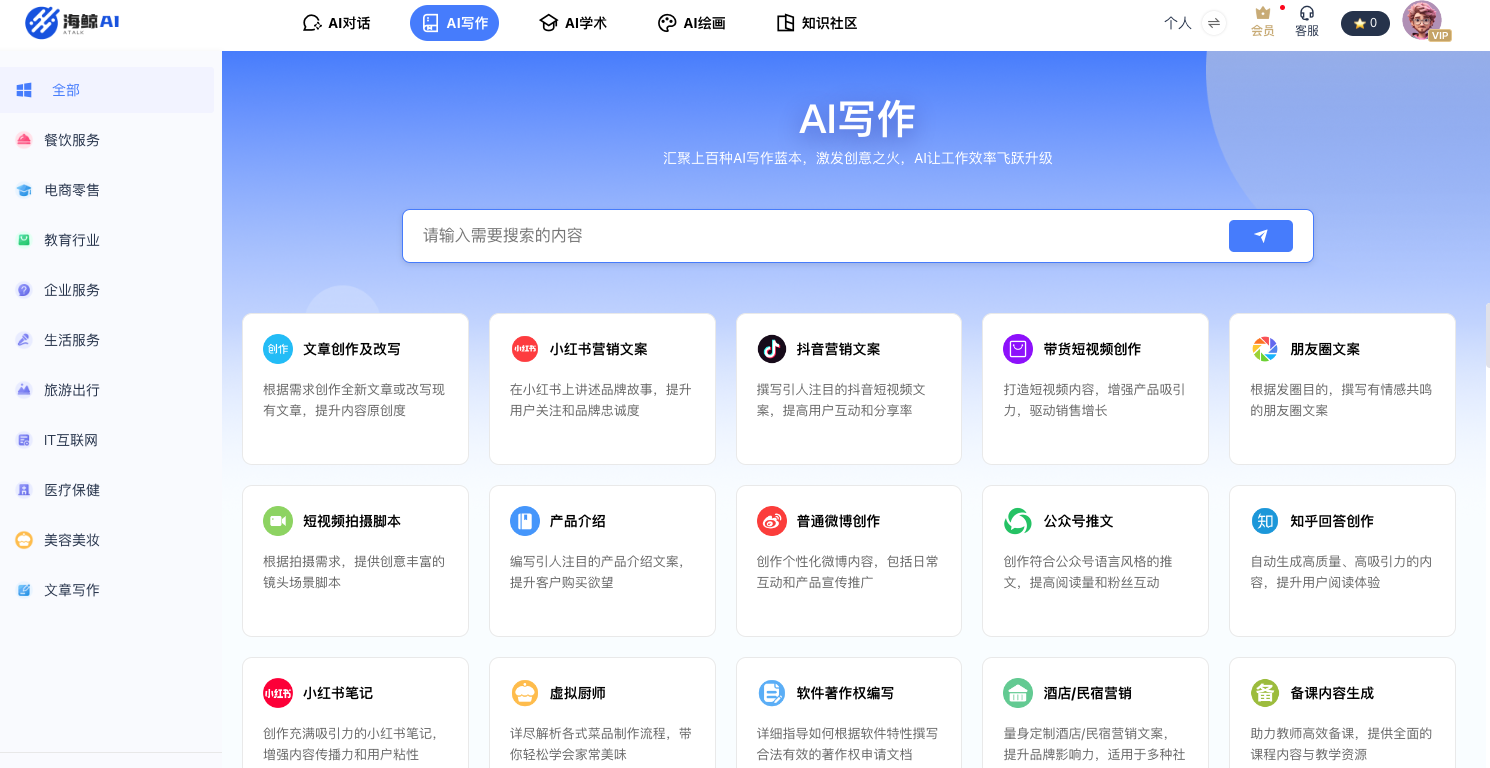Go to the 知识社区 tab
1490x768 pixels.
point(816,23)
